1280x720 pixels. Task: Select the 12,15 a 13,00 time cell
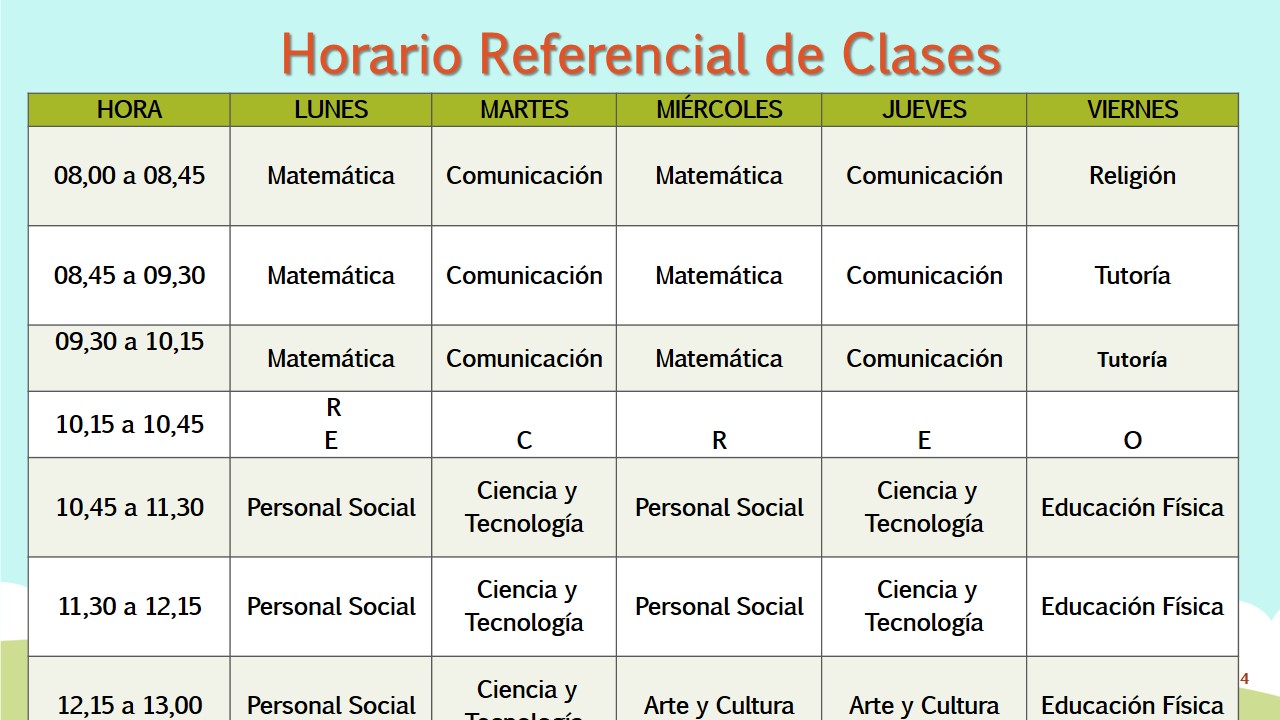(x=129, y=706)
